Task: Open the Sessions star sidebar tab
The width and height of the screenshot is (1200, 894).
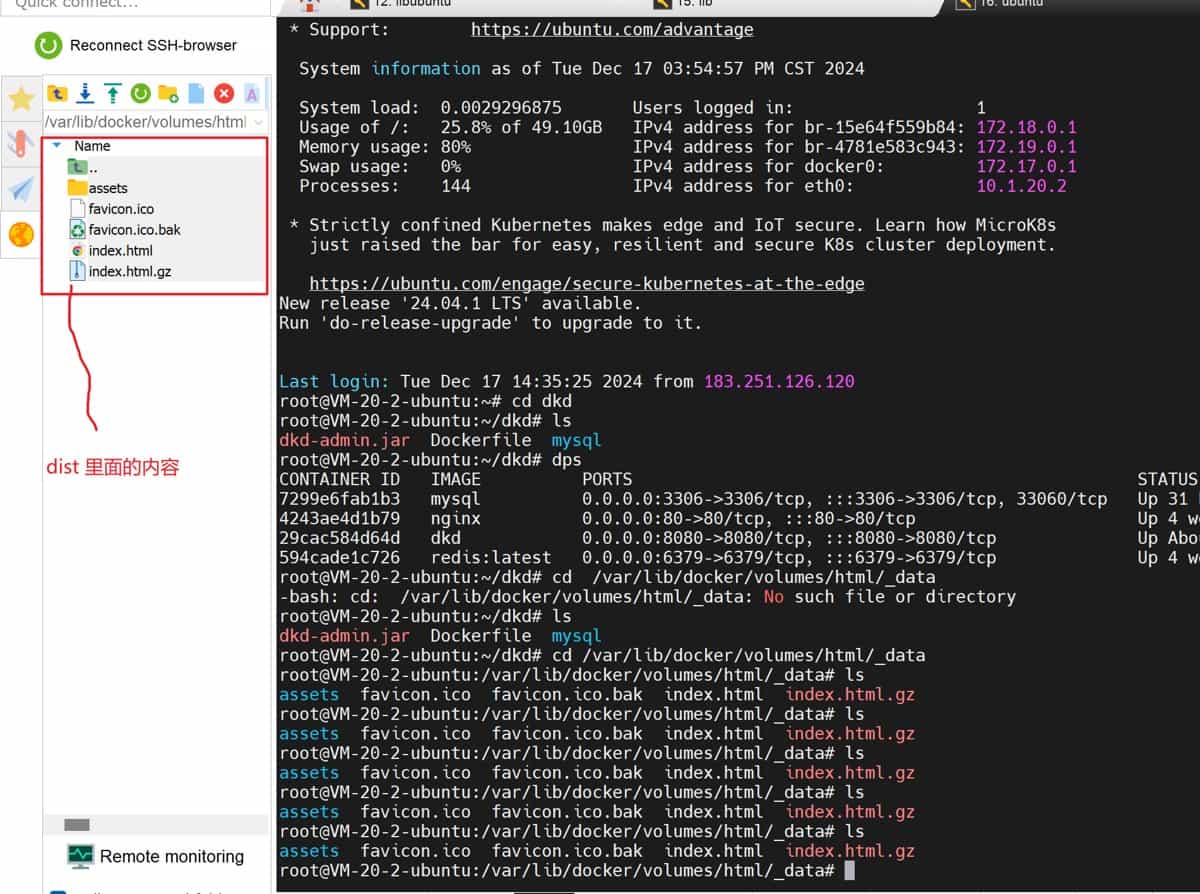Action: (x=21, y=98)
